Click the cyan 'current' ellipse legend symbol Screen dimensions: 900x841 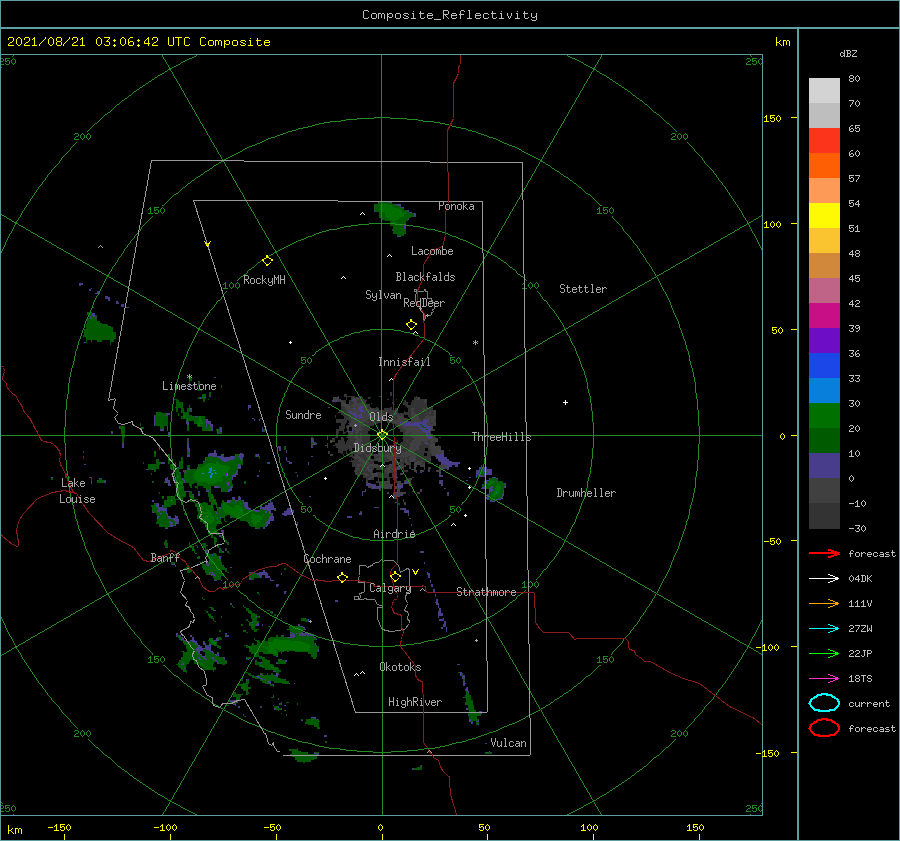[824, 703]
